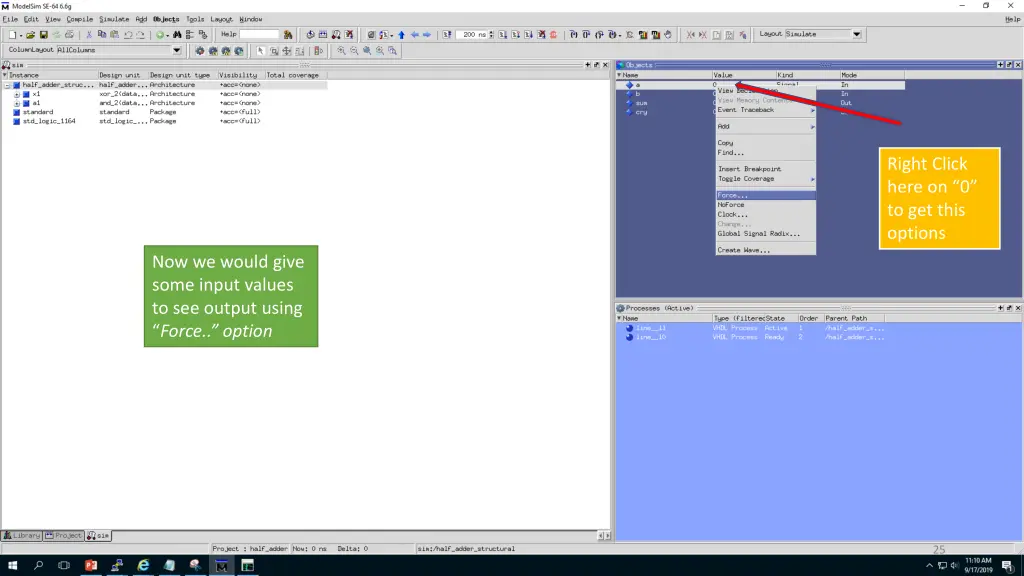Click the blue diamond icon of signal sum
This screenshot has height=576, width=1024.
point(630,103)
